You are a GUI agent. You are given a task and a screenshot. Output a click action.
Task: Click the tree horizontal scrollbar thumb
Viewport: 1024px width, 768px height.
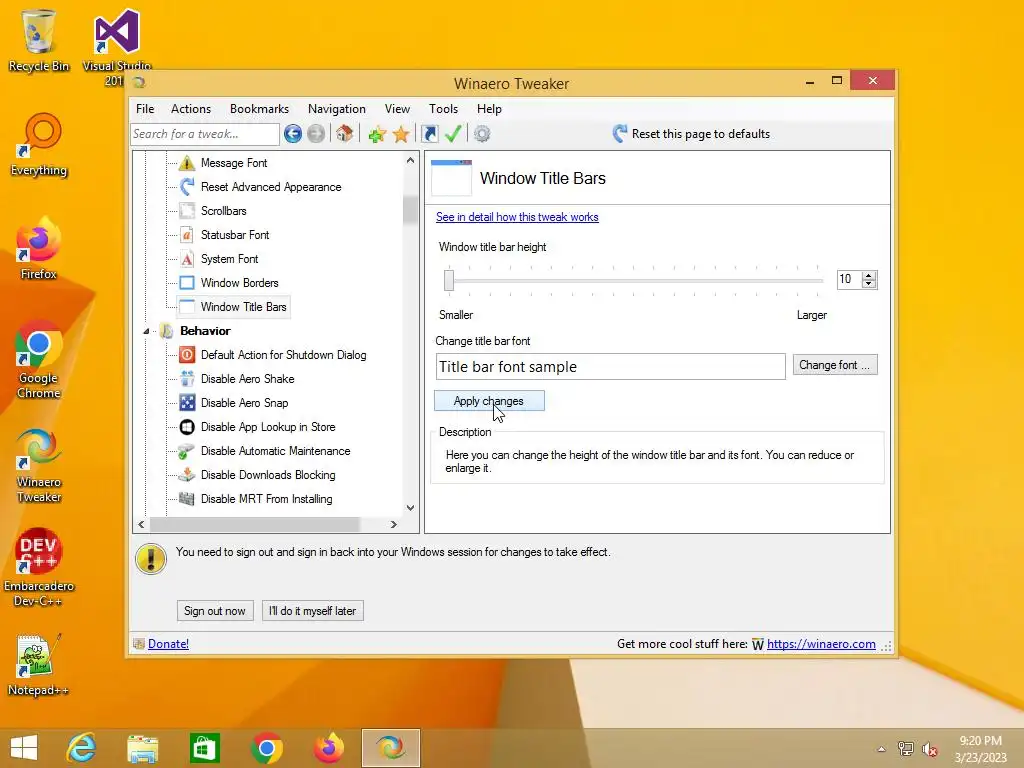(x=255, y=524)
